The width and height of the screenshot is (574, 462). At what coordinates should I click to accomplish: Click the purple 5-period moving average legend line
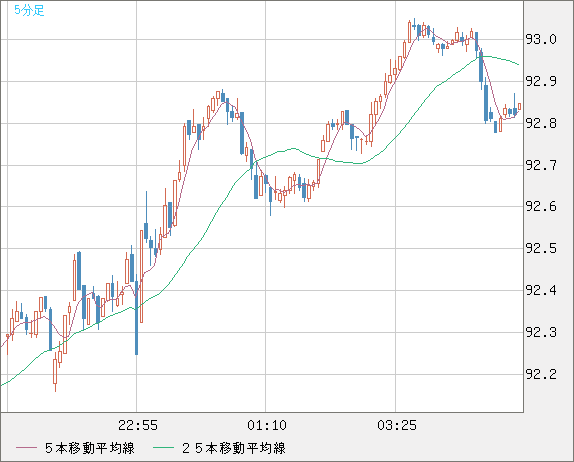[x=27, y=448]
